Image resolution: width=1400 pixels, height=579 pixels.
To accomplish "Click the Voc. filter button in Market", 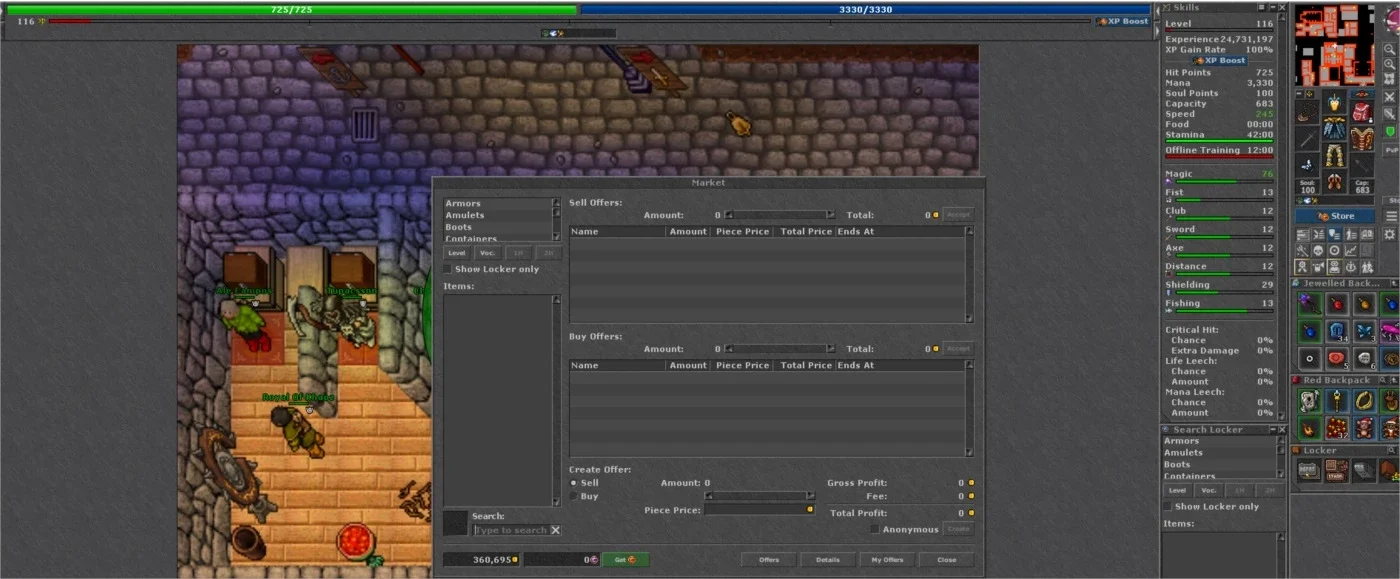I will pos(487,253).
